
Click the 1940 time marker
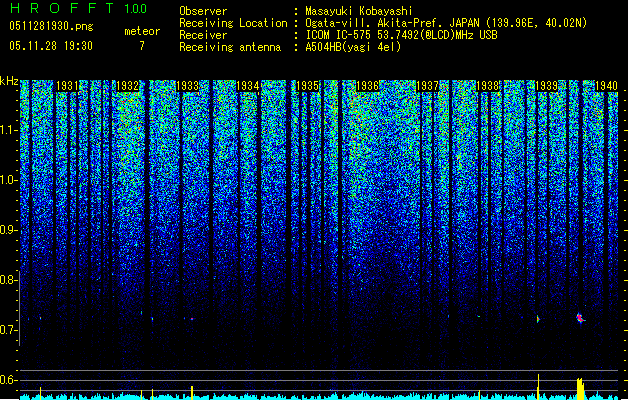pos(607,86)
